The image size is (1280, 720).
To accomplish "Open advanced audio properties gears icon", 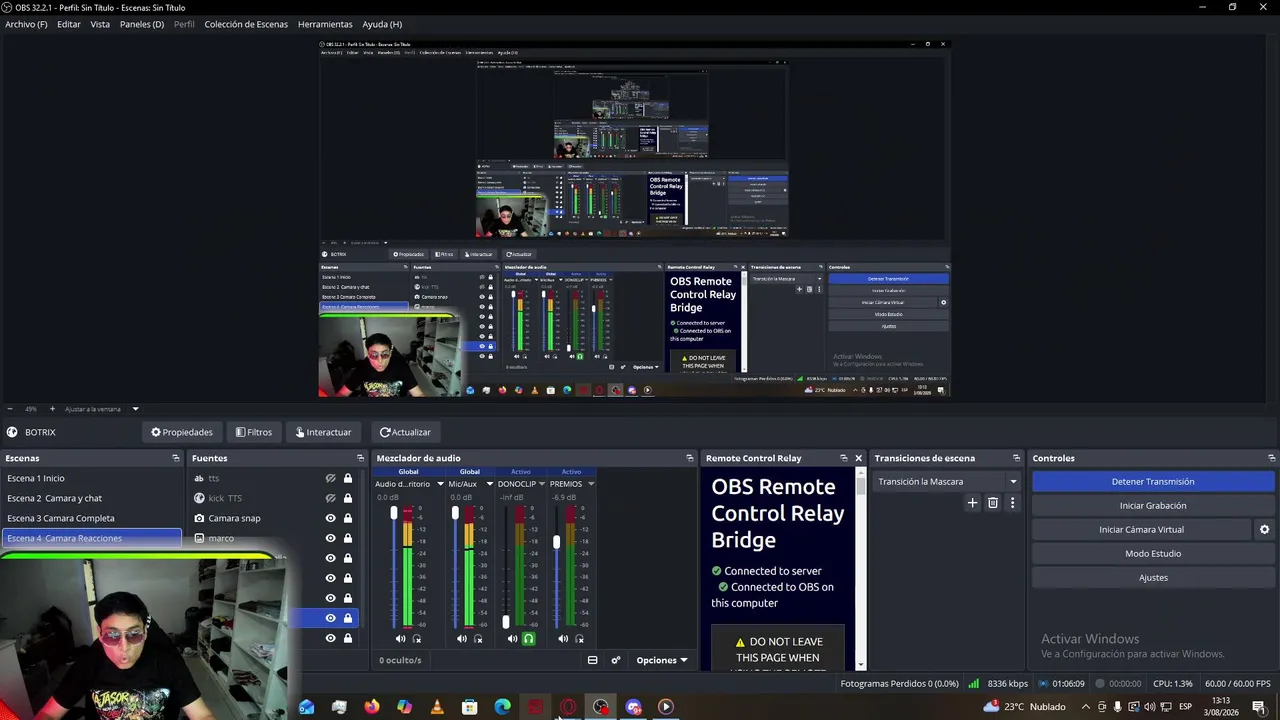I will tap(616, 660).
